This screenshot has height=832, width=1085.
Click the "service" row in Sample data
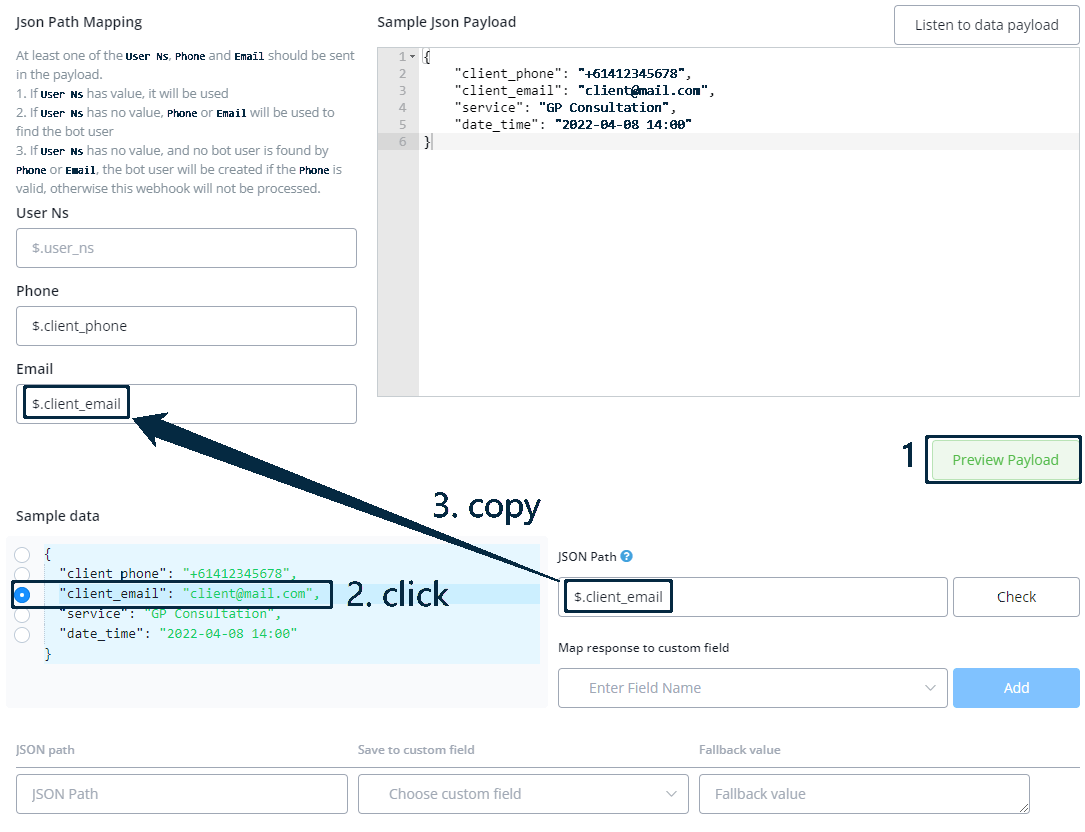click(170, 614)
